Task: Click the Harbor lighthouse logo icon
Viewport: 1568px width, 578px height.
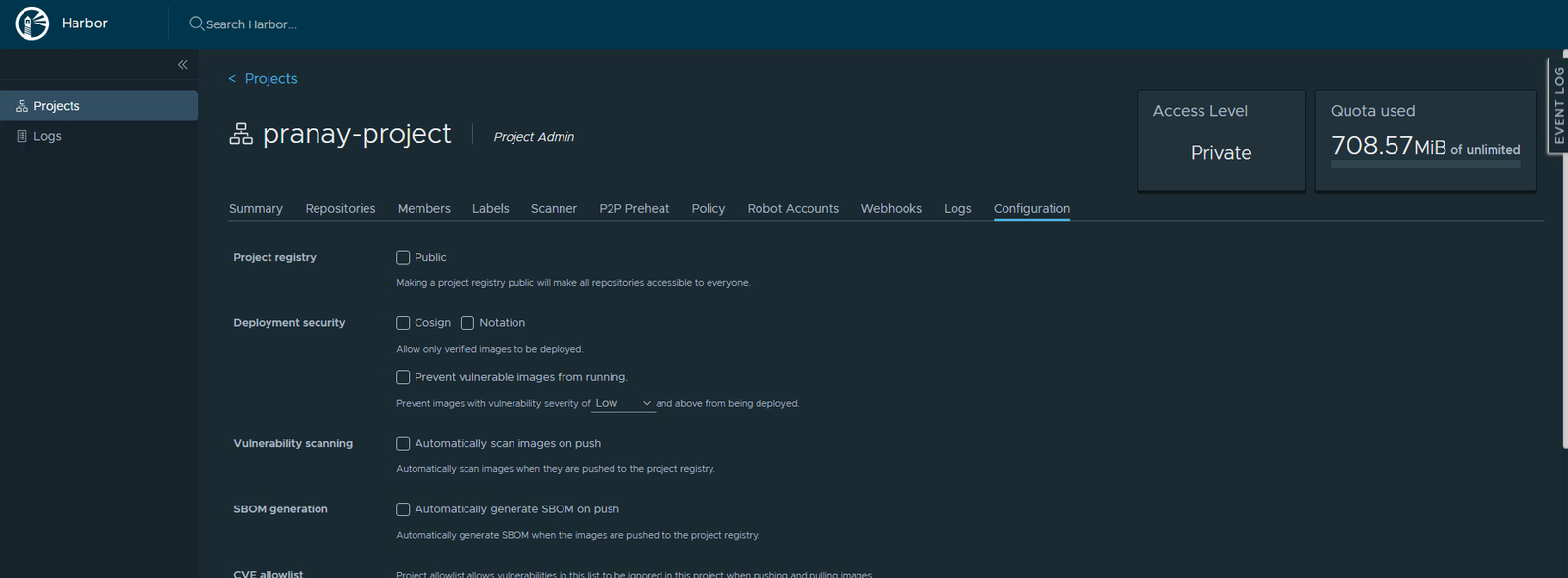Action: (31, 24)
